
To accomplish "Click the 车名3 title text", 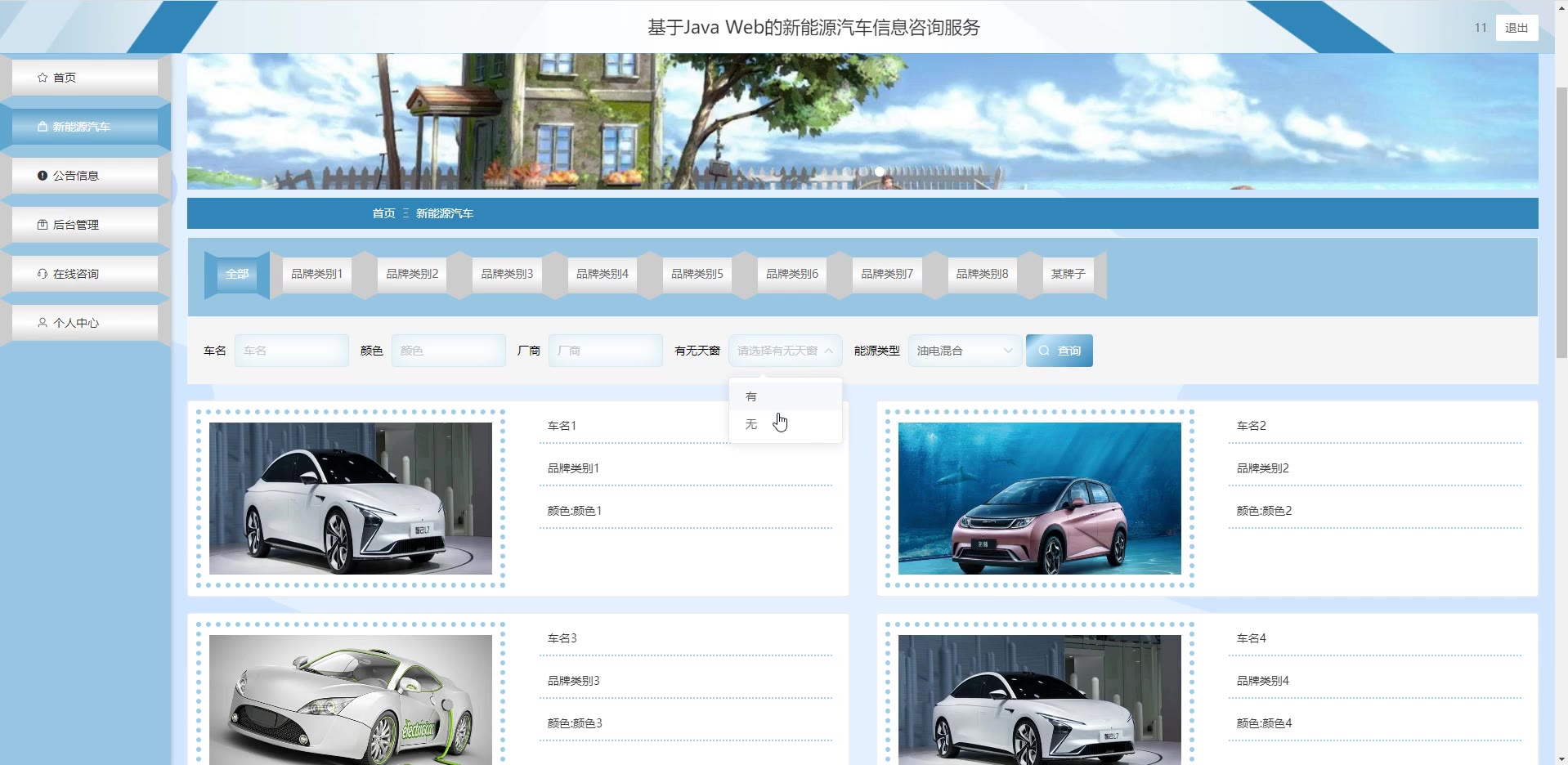I will coord(562,638).
